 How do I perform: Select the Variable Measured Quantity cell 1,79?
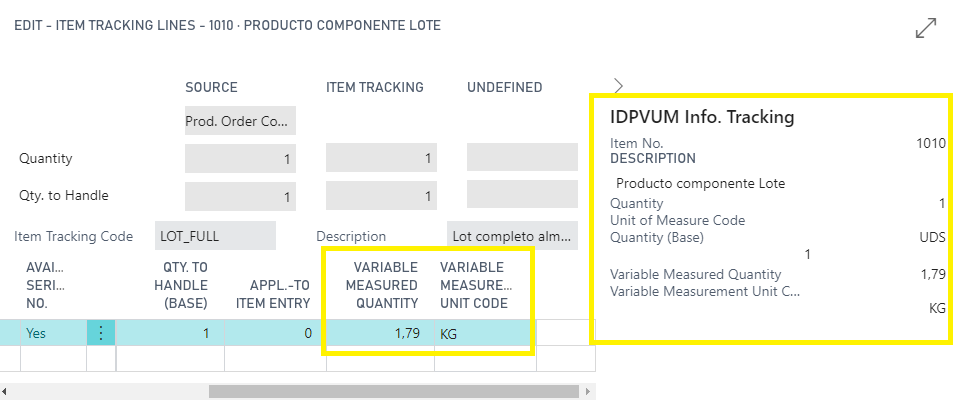[x=380, y=333]
